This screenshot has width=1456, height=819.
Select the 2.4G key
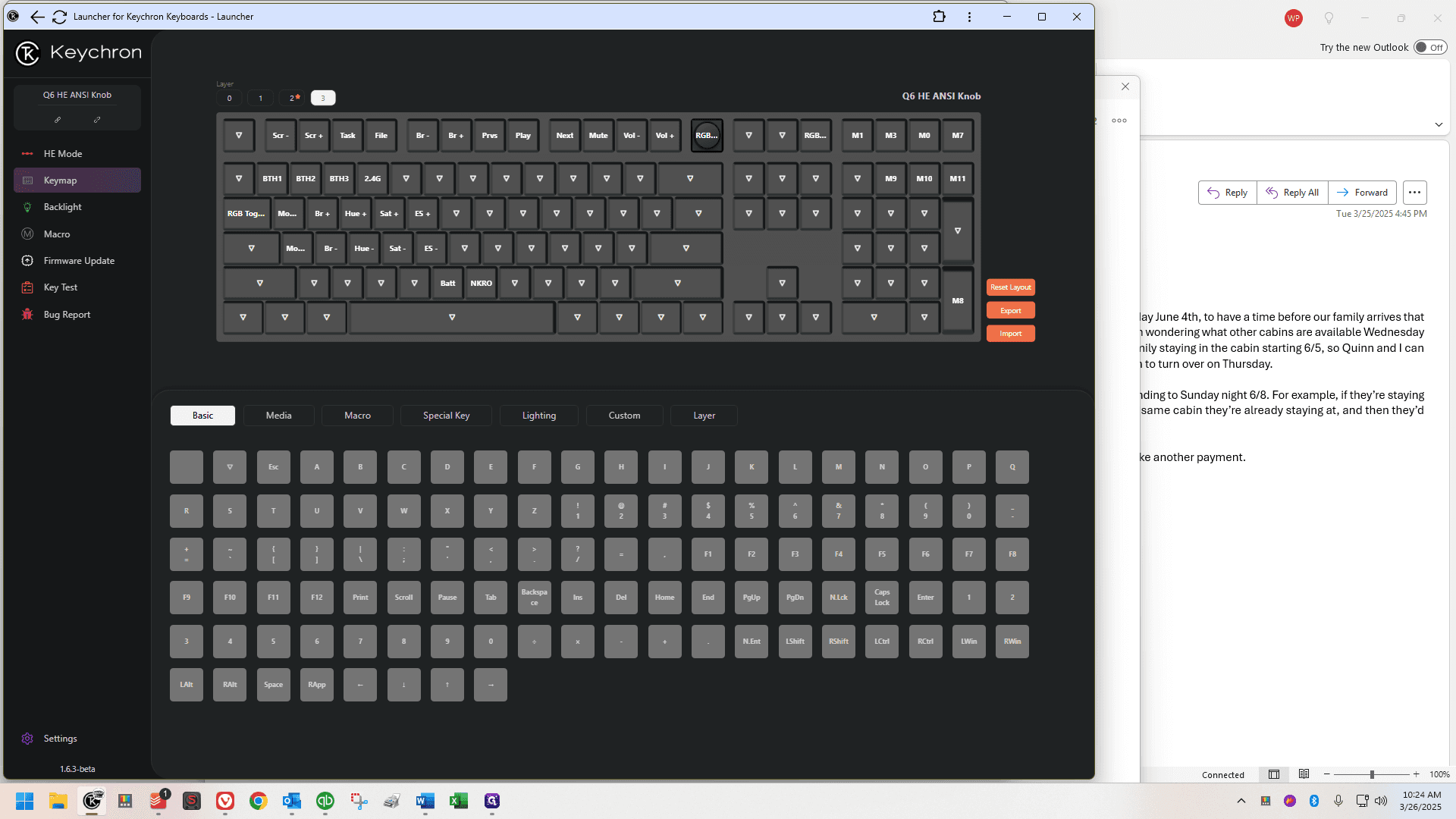coord(372,179)
